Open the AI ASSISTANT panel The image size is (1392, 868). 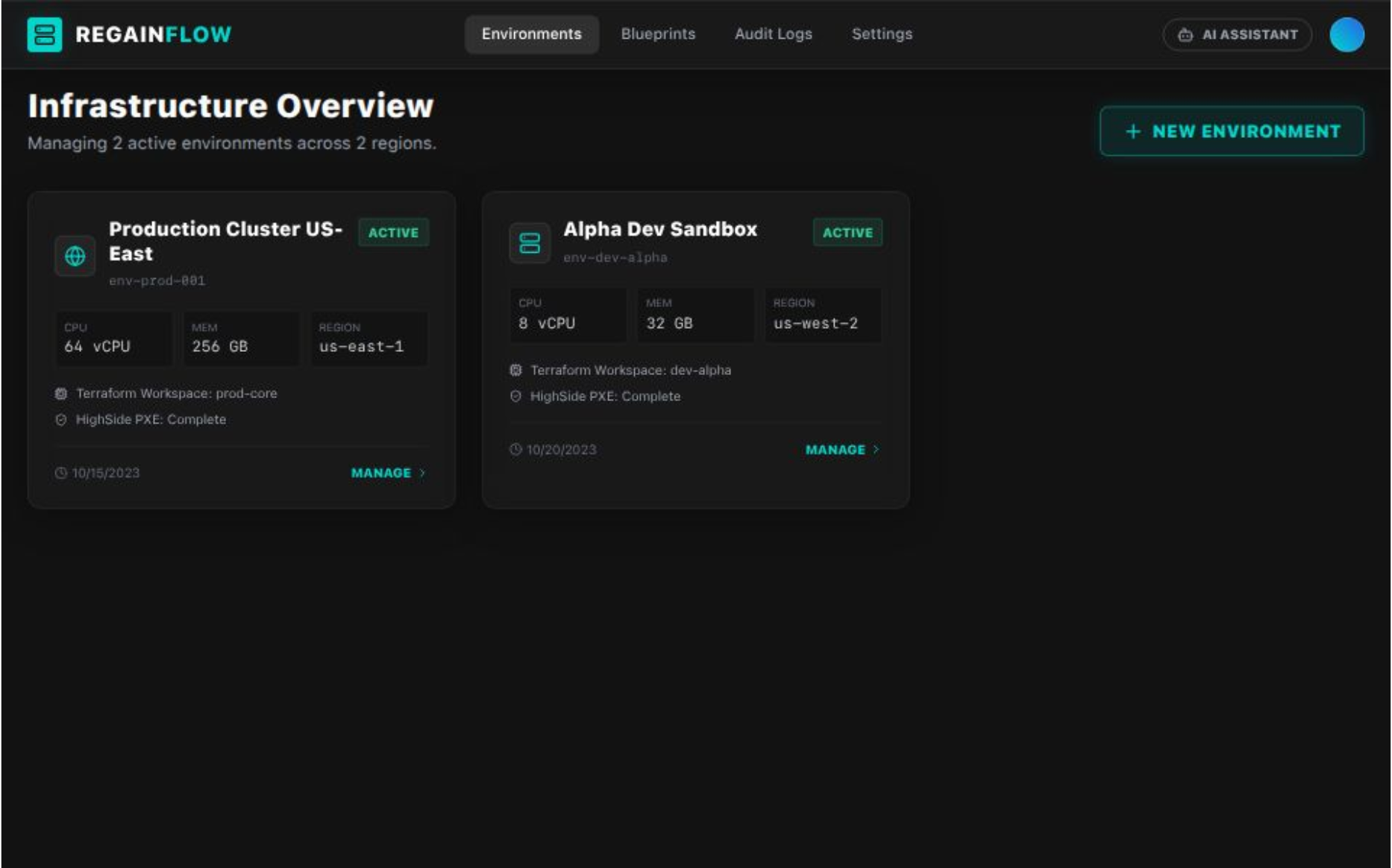tap(1236, 34)
